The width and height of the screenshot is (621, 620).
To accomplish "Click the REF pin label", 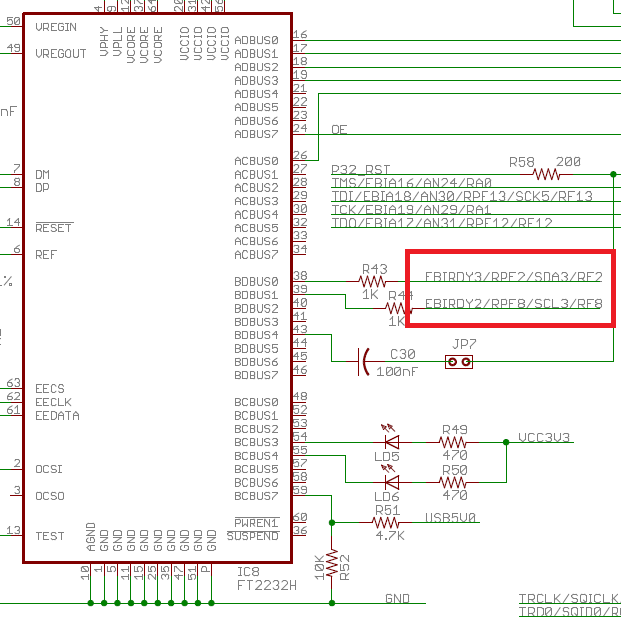I will 46,254.
